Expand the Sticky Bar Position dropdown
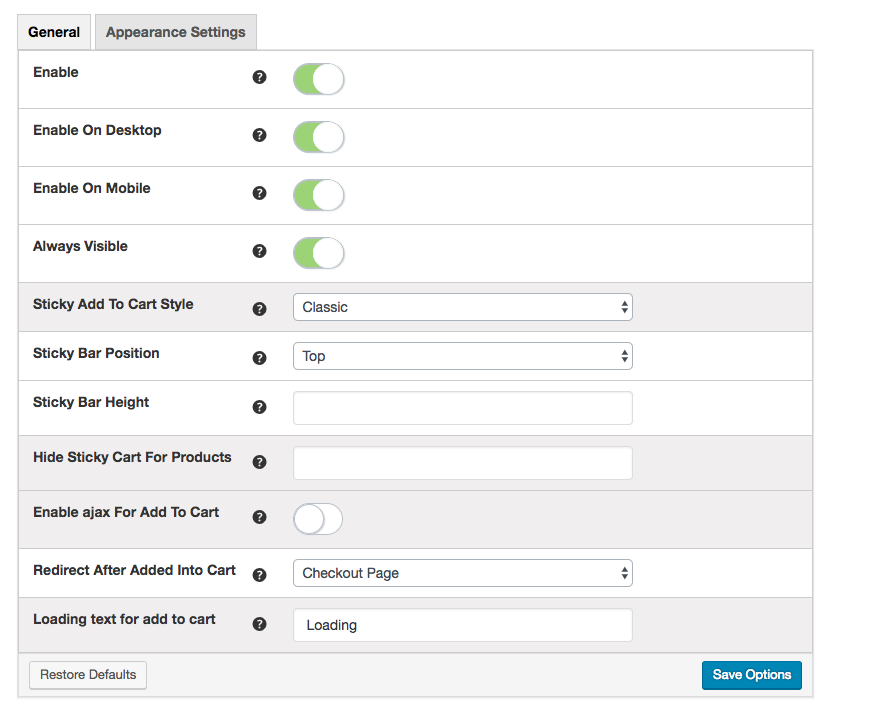 click(462, 356)
